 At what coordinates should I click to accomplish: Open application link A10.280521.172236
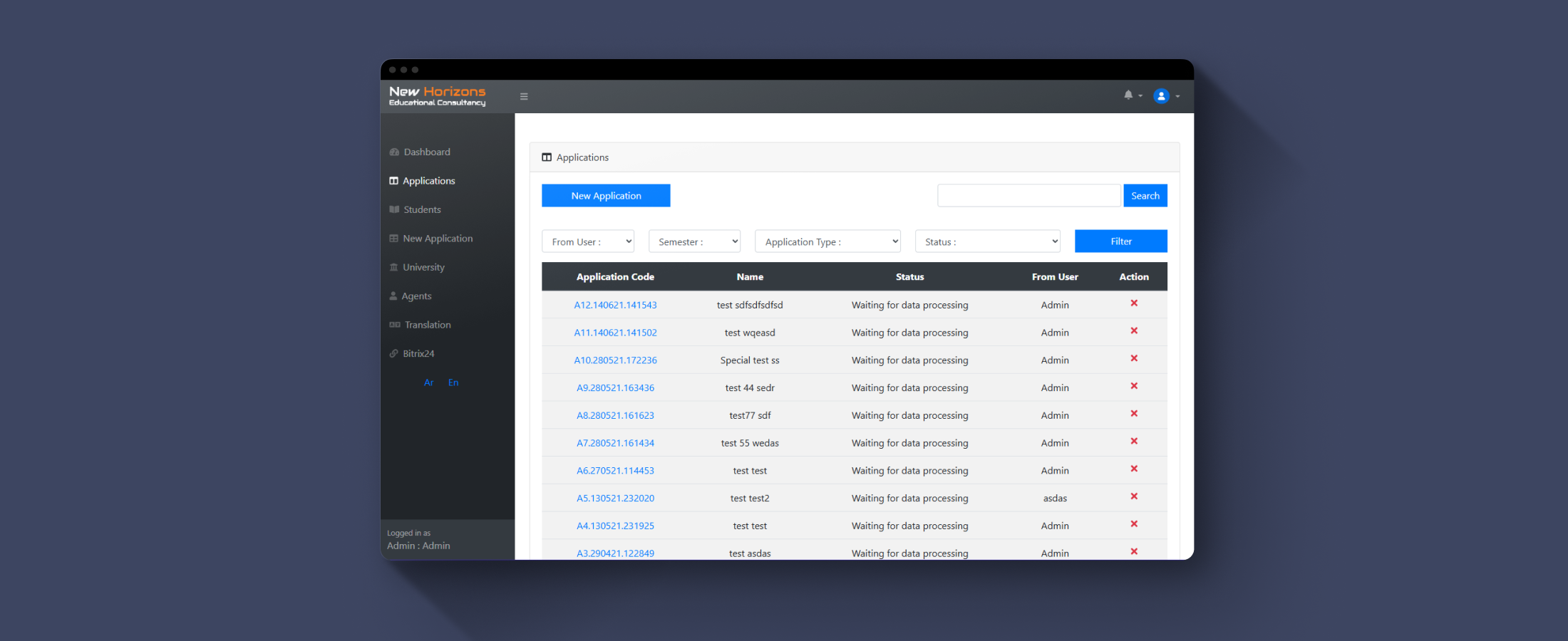[x=615, y=360]
